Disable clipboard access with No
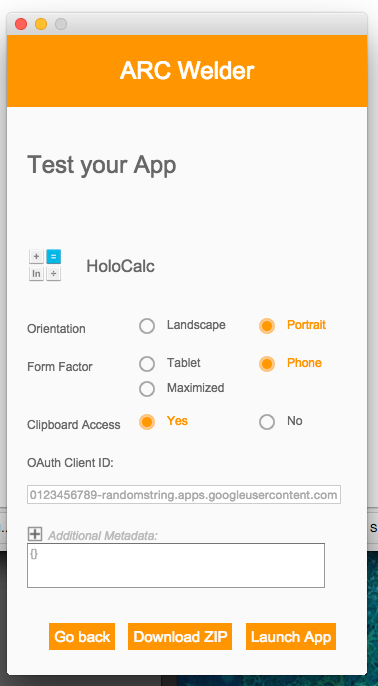The width and height of the screenshot is (378, 686). (x=267, y=422)
